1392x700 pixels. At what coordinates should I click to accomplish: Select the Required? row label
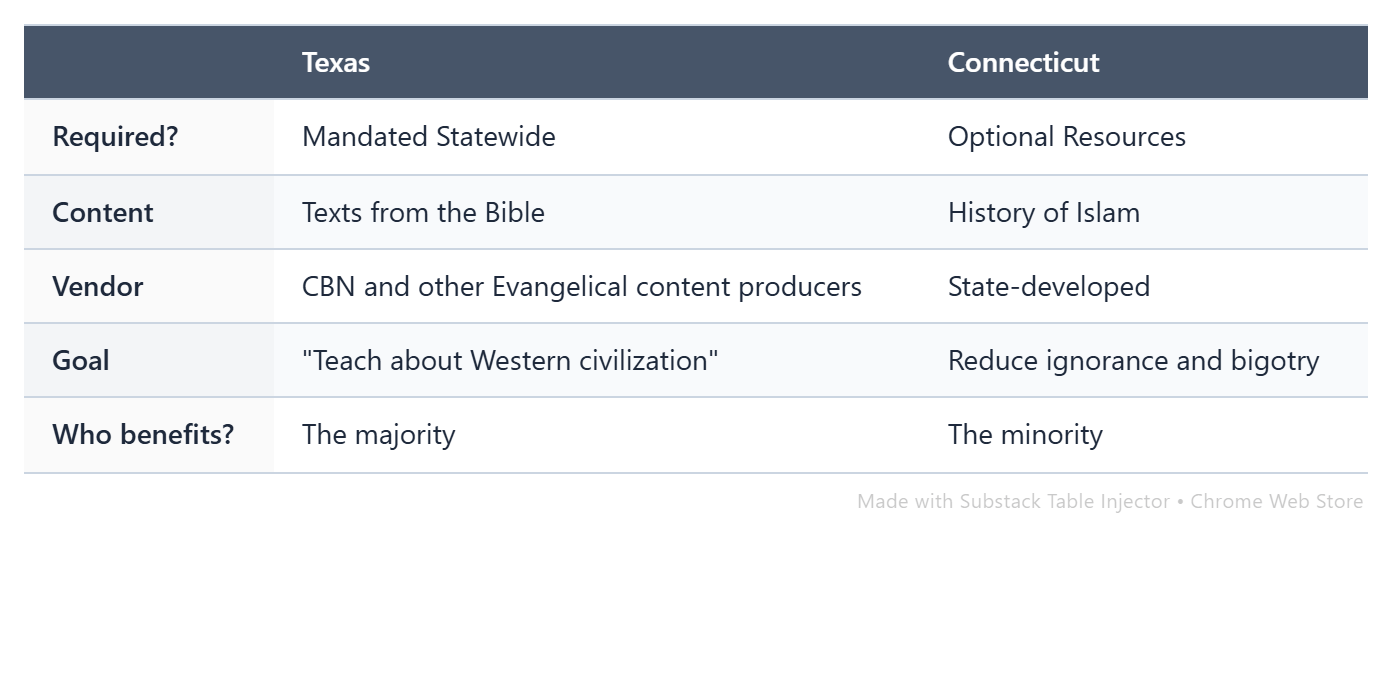(x=115, y=137)
